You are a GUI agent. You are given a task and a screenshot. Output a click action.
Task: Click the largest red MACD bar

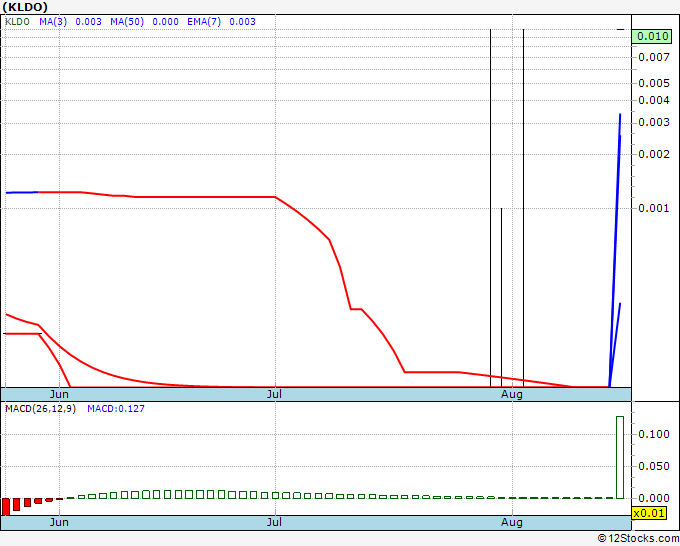[x=6, y=507]
